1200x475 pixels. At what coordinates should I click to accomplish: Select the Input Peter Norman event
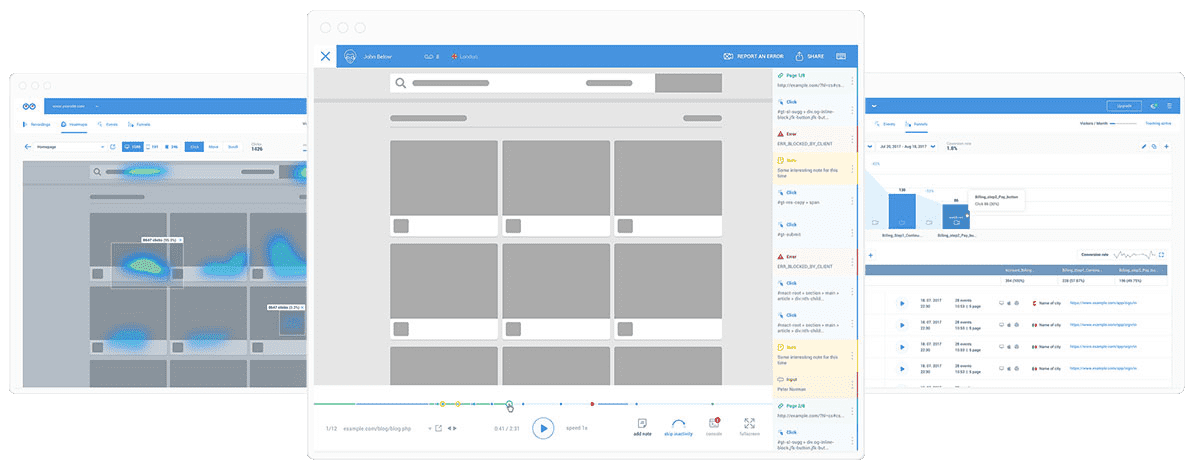815,385
